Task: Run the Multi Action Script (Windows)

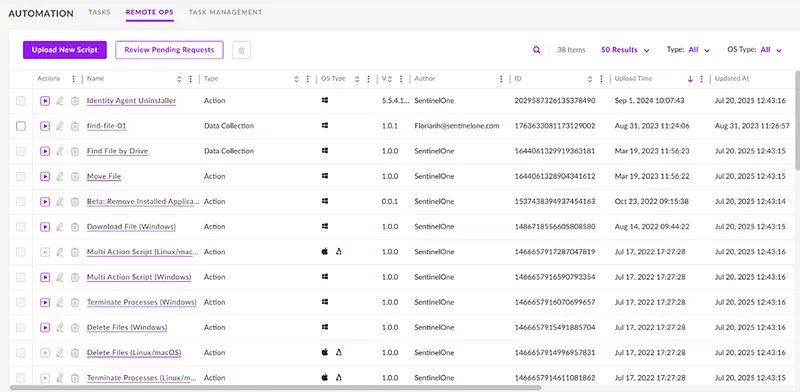Action: 45,277
